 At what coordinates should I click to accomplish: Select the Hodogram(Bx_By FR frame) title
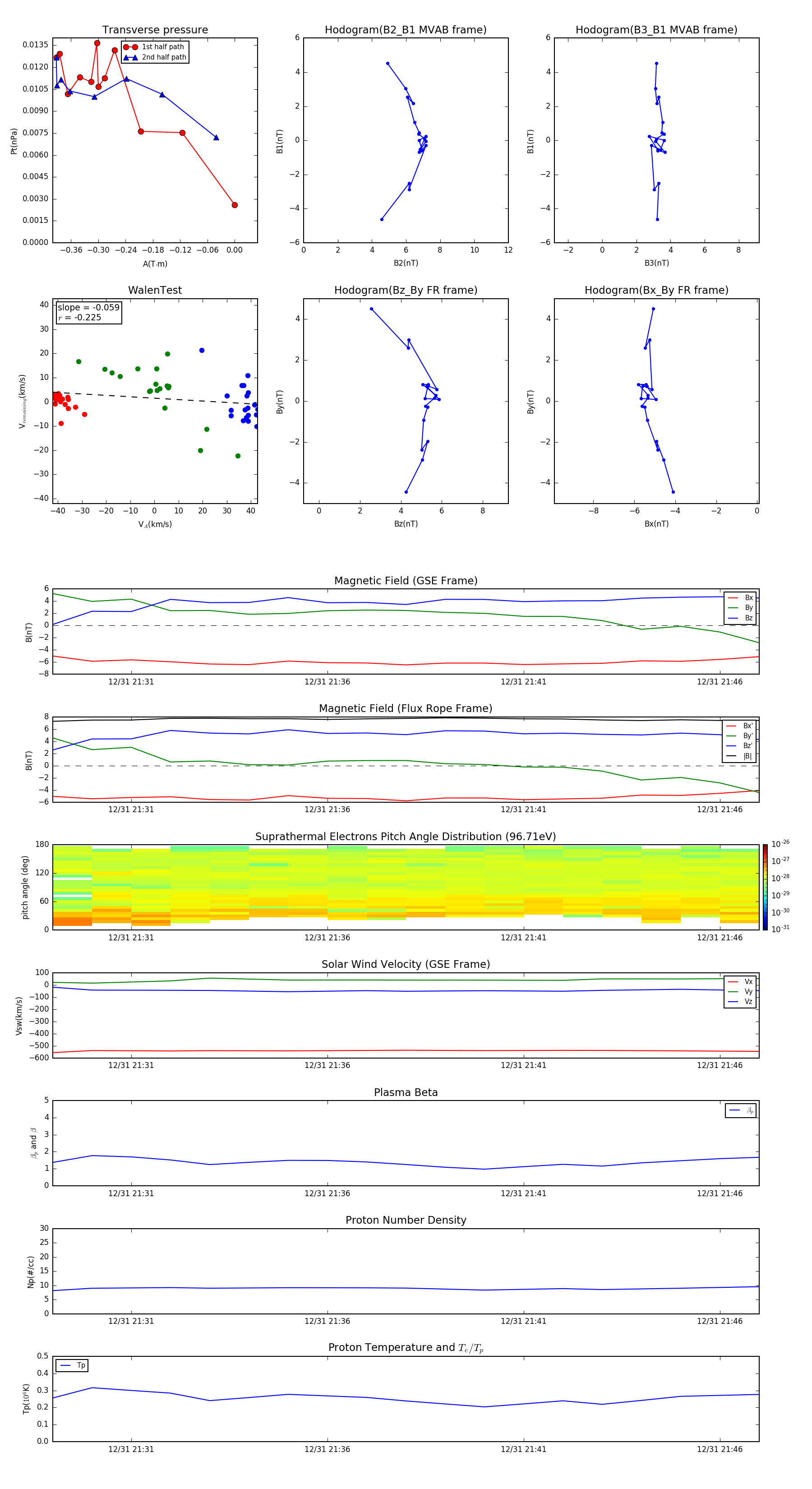click(x=656, y=290)
